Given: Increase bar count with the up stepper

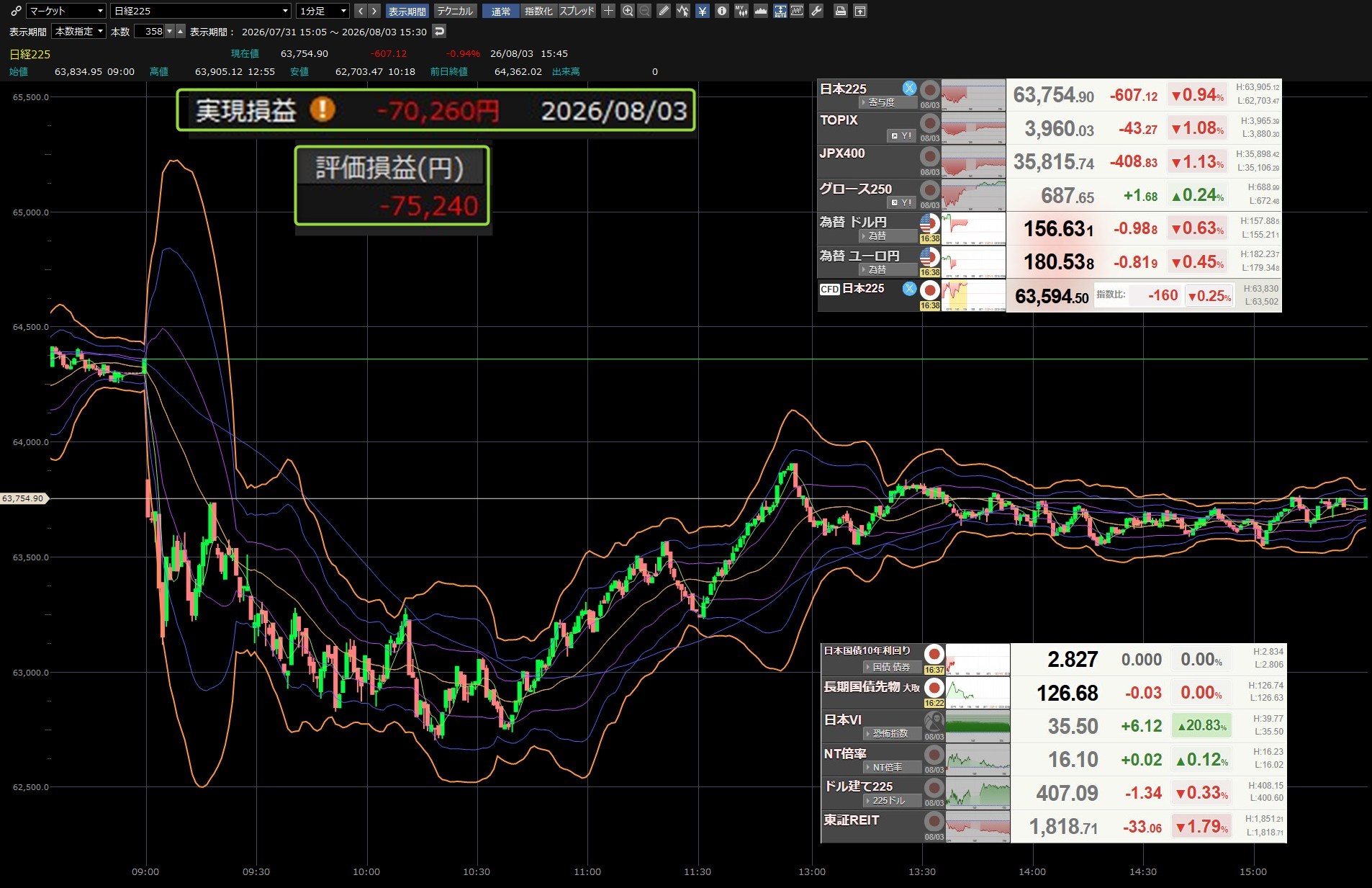Looking at the screenshot, I should pos(181,32).
